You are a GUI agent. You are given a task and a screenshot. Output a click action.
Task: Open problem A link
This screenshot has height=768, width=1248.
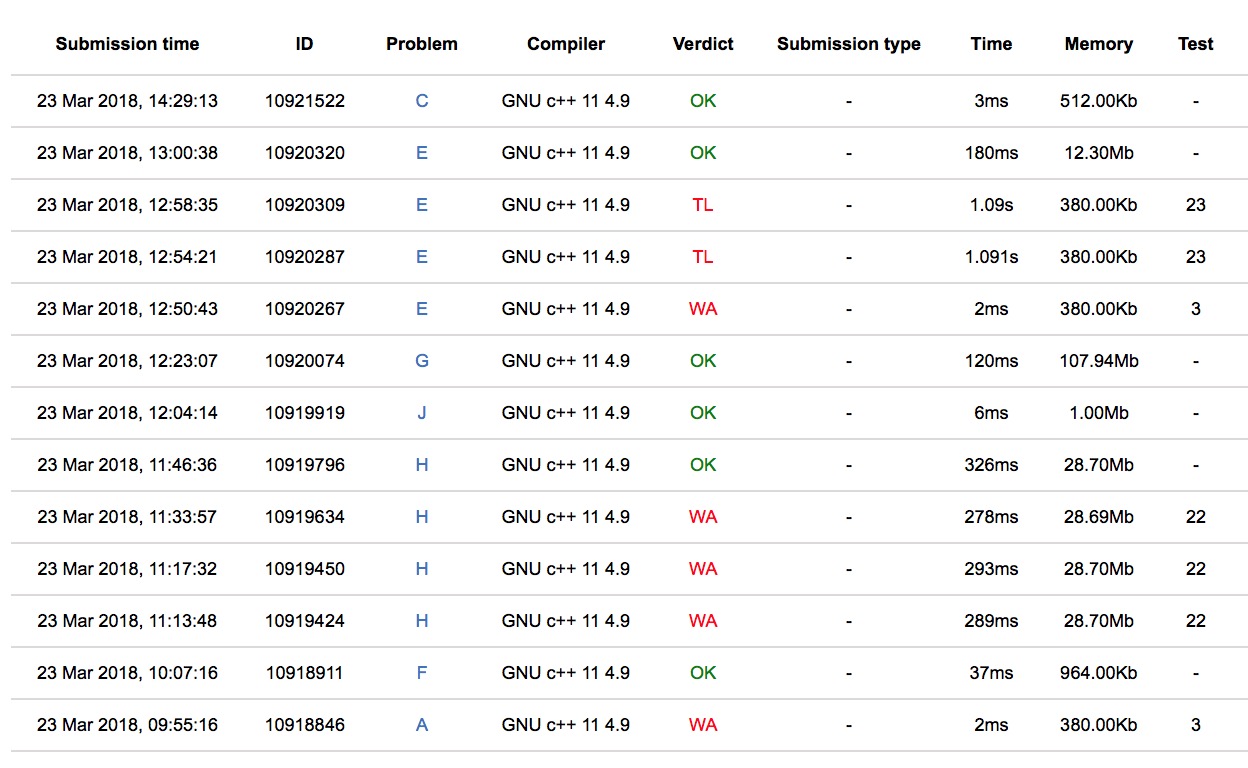click(421, 725)
